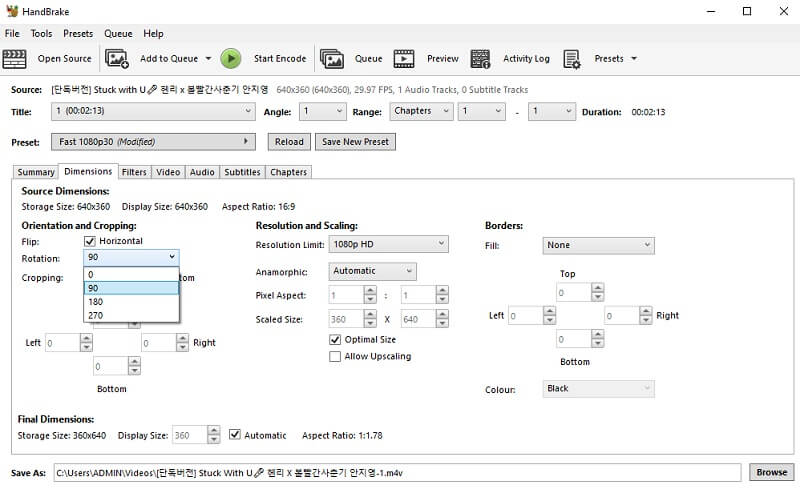The height and width of the screenshot is (493, 800).
Task: Open the border Colour Black dropdown
Action: point(598,389)
